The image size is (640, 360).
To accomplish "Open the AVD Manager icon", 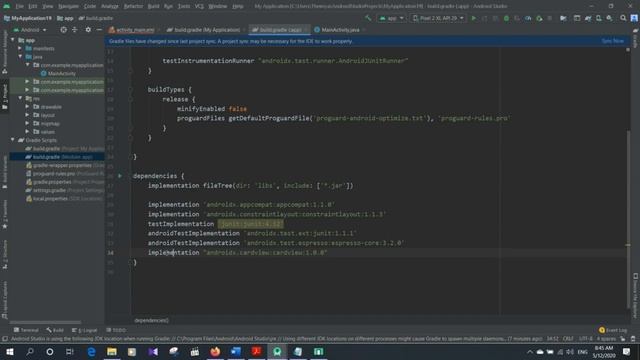I will pos(598,18).
